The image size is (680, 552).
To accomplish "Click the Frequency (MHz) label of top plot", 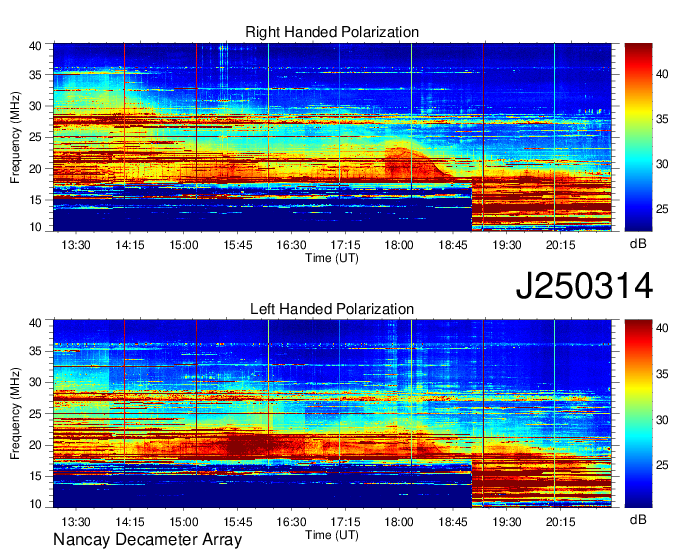I will tap(15, 137).
